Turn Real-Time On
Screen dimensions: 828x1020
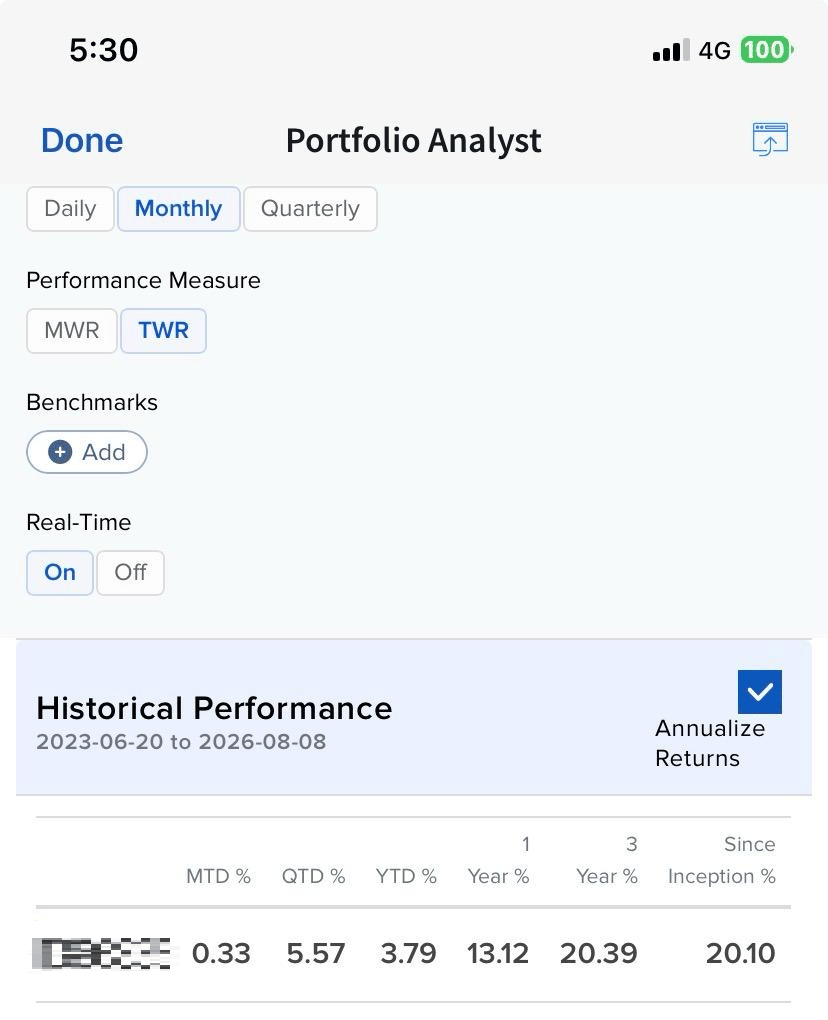click(60, 572)
